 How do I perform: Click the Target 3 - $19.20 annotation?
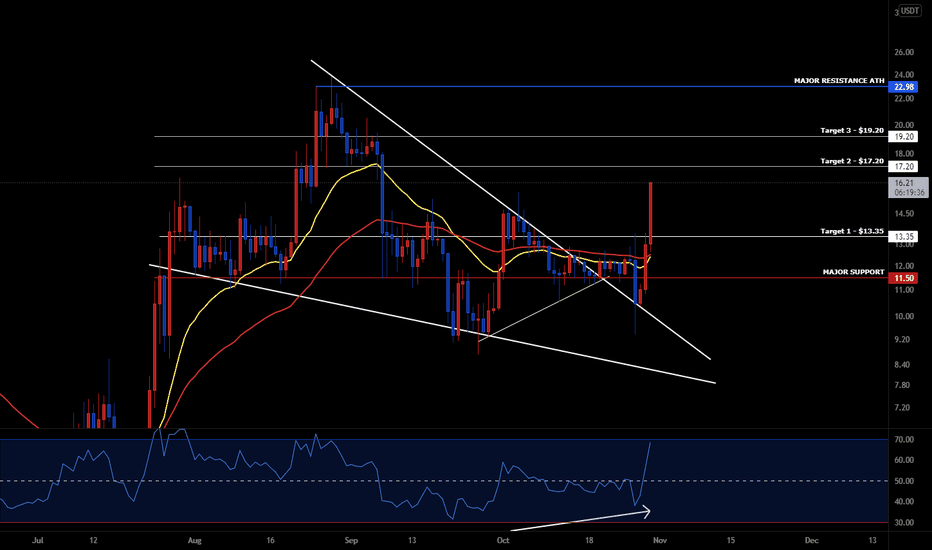coord(852,130)
